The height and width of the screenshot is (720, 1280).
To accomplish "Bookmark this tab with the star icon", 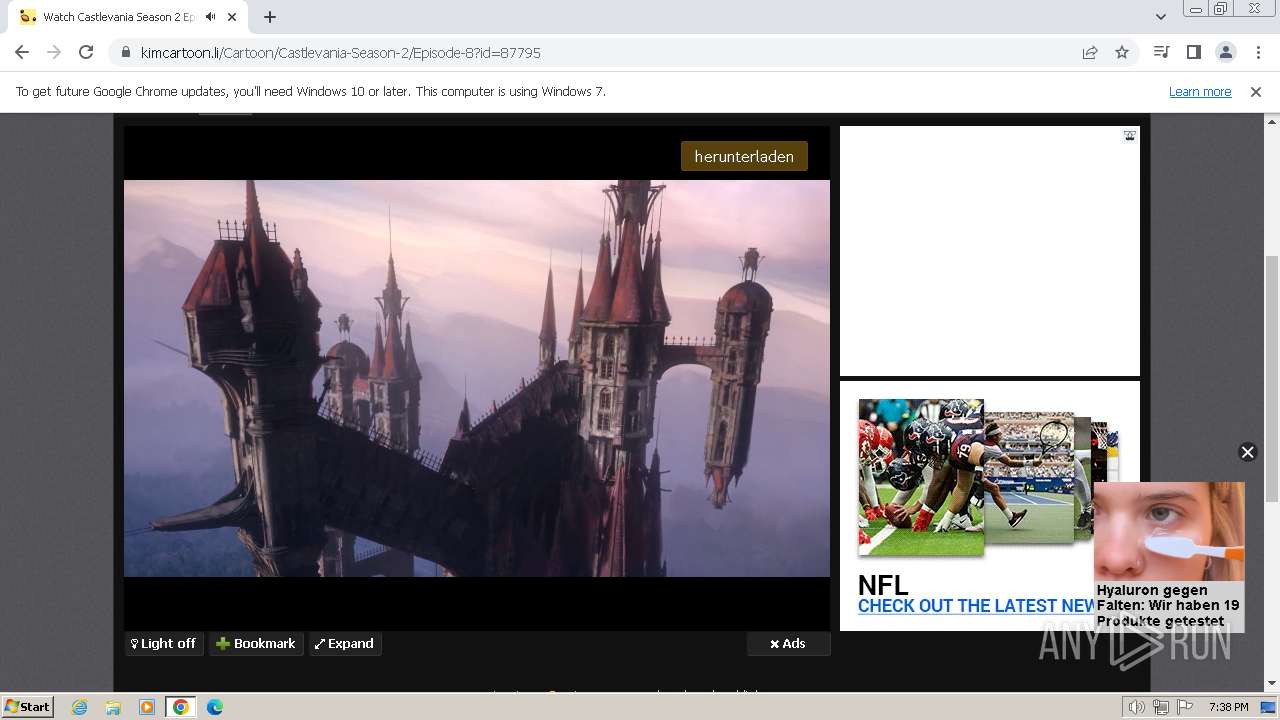I will [x=1122, y=52].
